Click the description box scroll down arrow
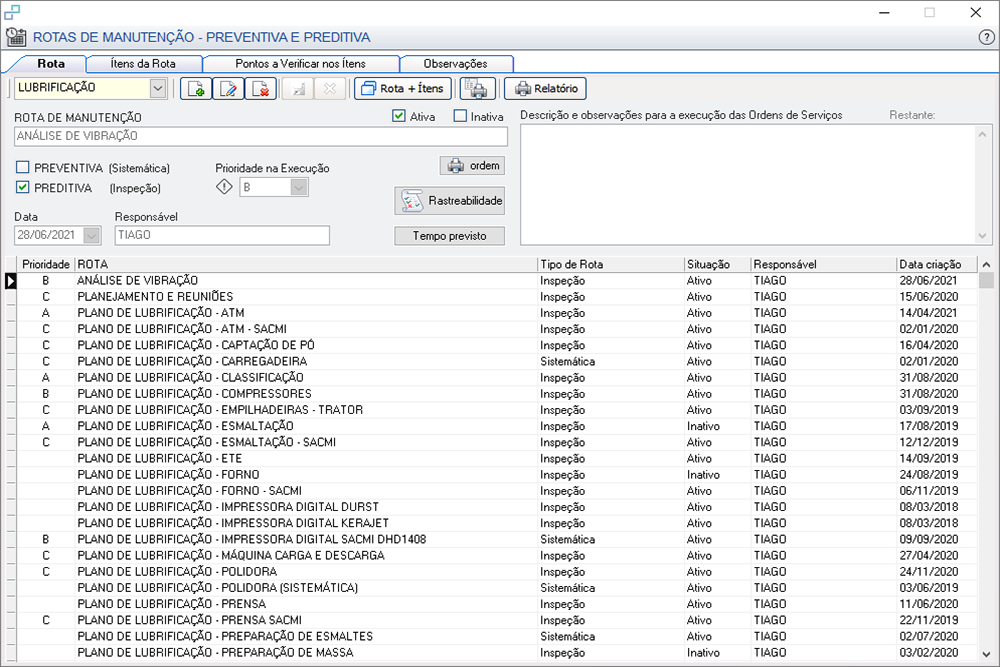This screenshot has height=667, width=1000. 982,236
